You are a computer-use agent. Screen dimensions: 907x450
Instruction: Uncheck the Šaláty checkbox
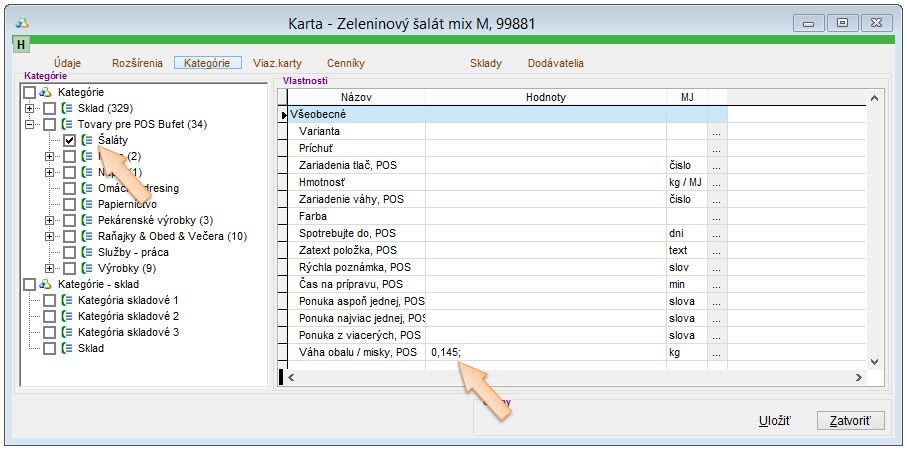coord(70,141)
